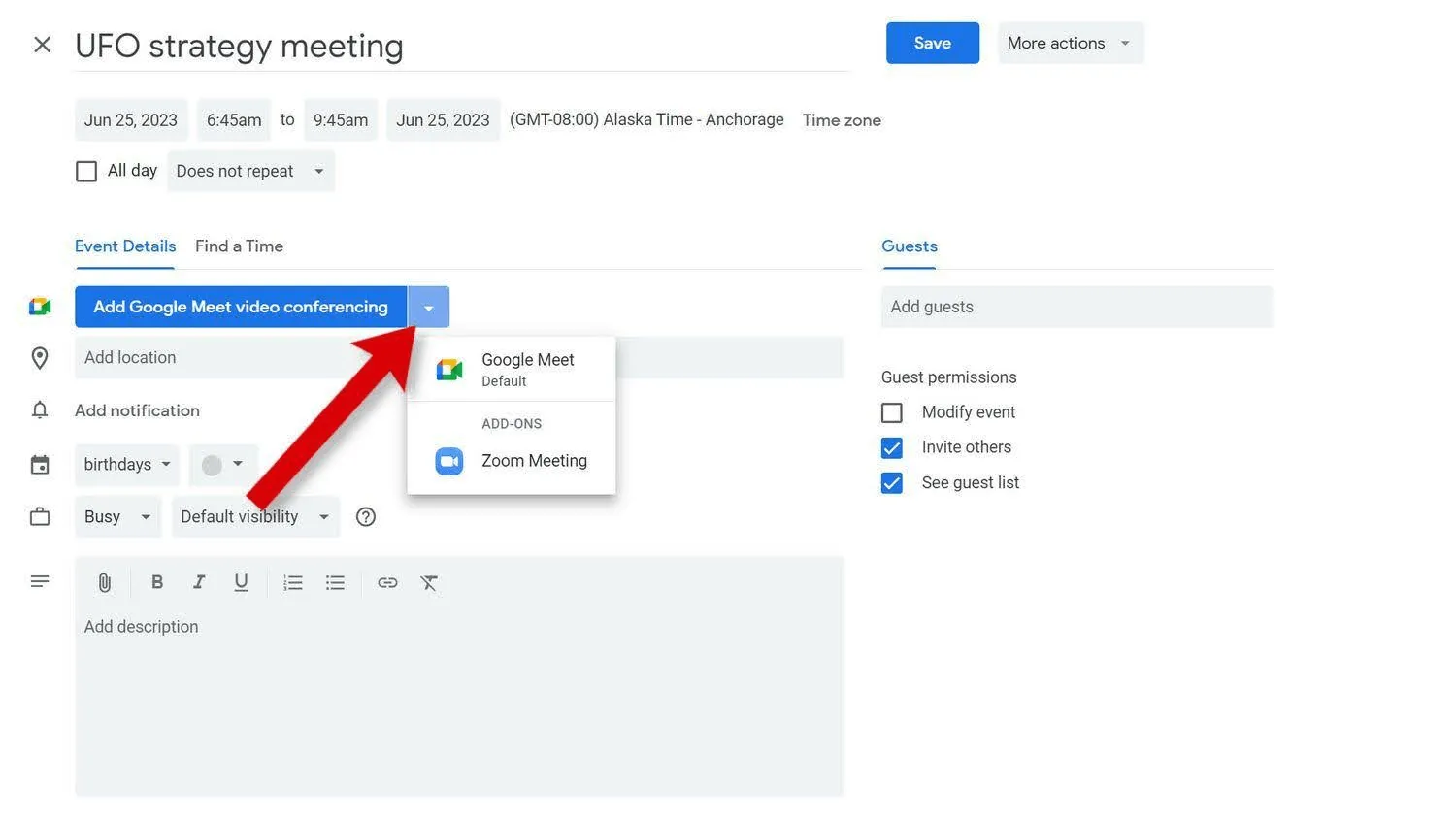
Task: Click the start date Jun 25, 2023
Action: (x=131, y=120)
